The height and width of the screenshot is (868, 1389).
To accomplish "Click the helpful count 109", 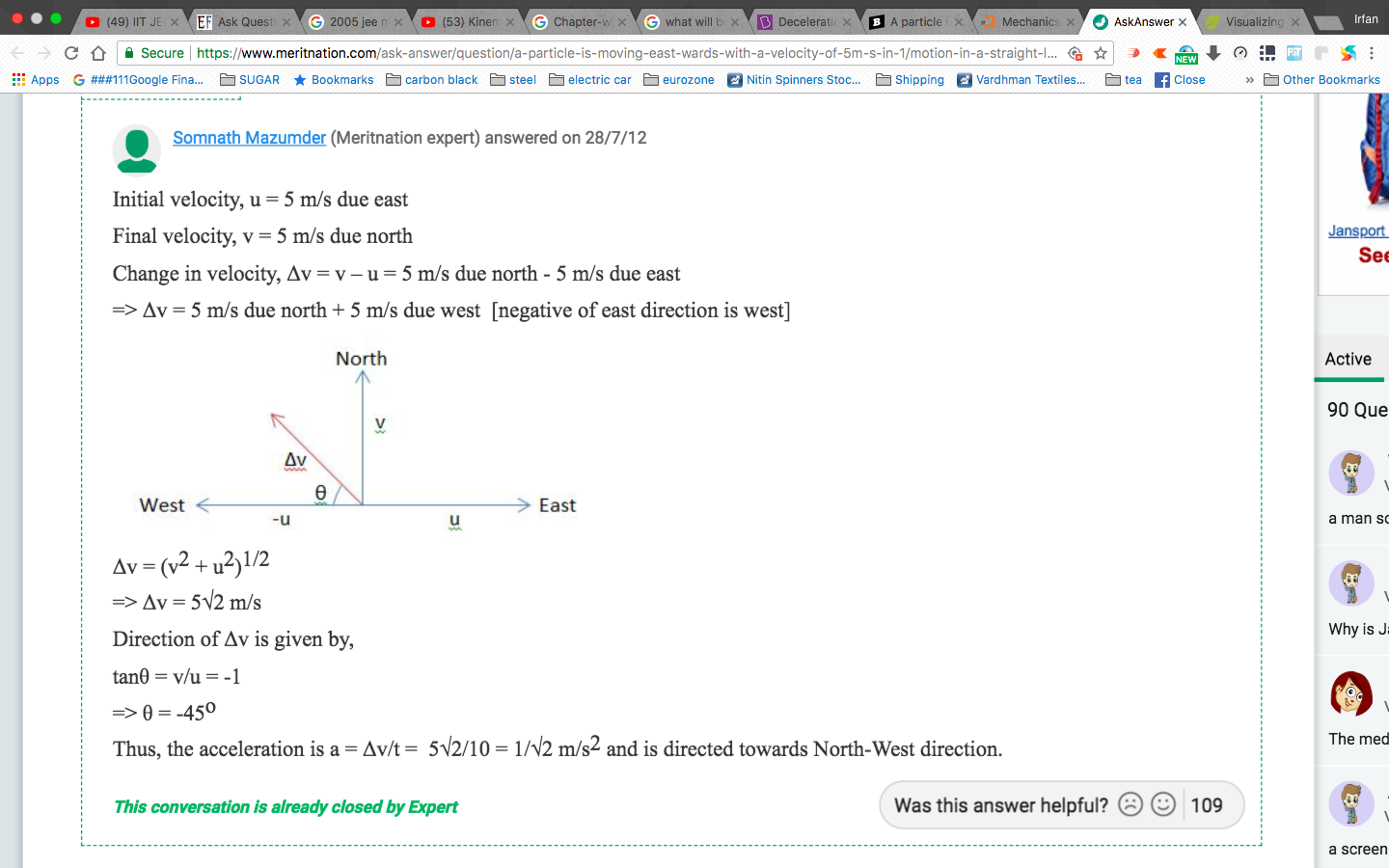I will [x=1207, y=805].
